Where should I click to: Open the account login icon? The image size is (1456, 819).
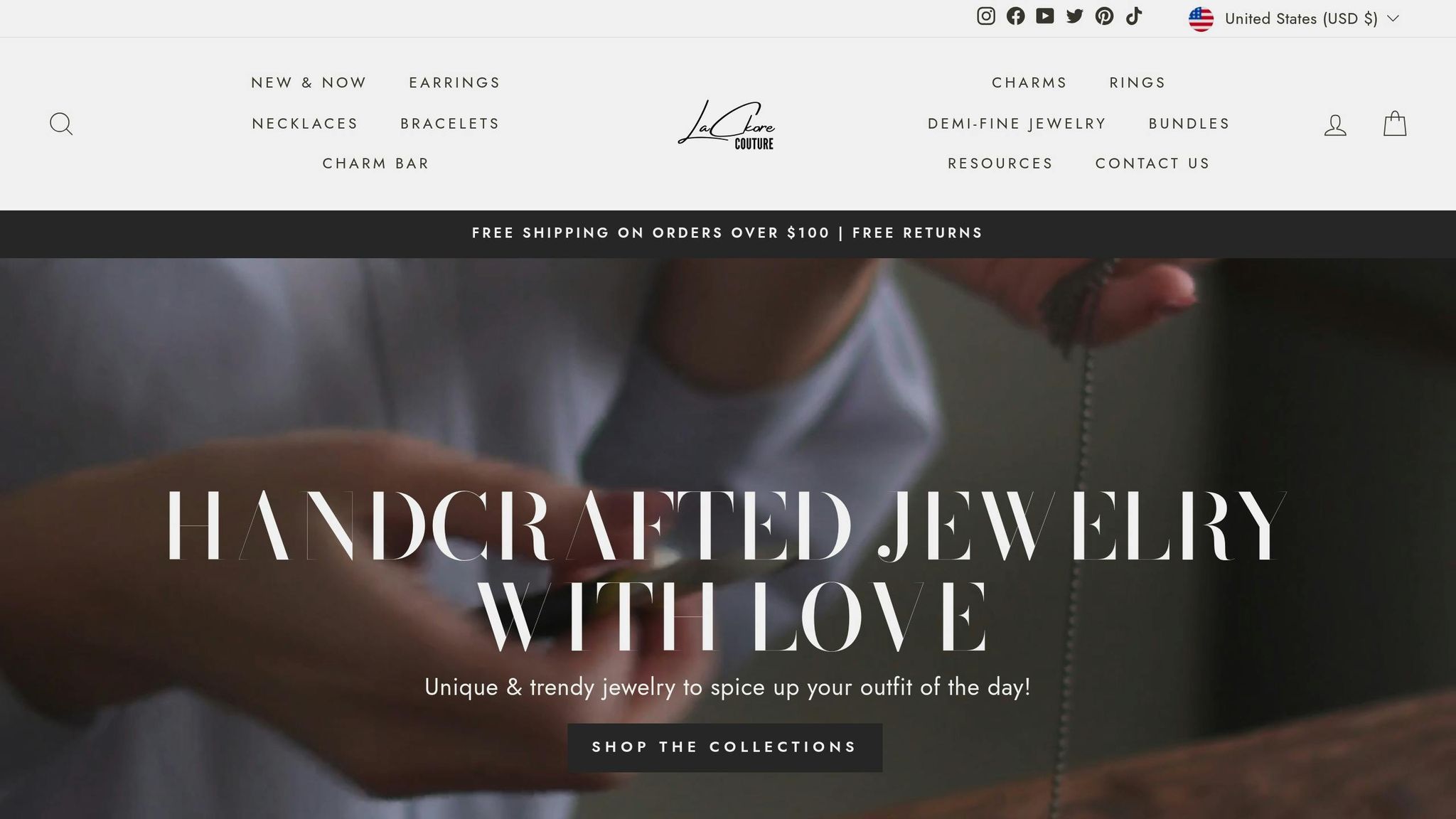(x=1335, y=124)
